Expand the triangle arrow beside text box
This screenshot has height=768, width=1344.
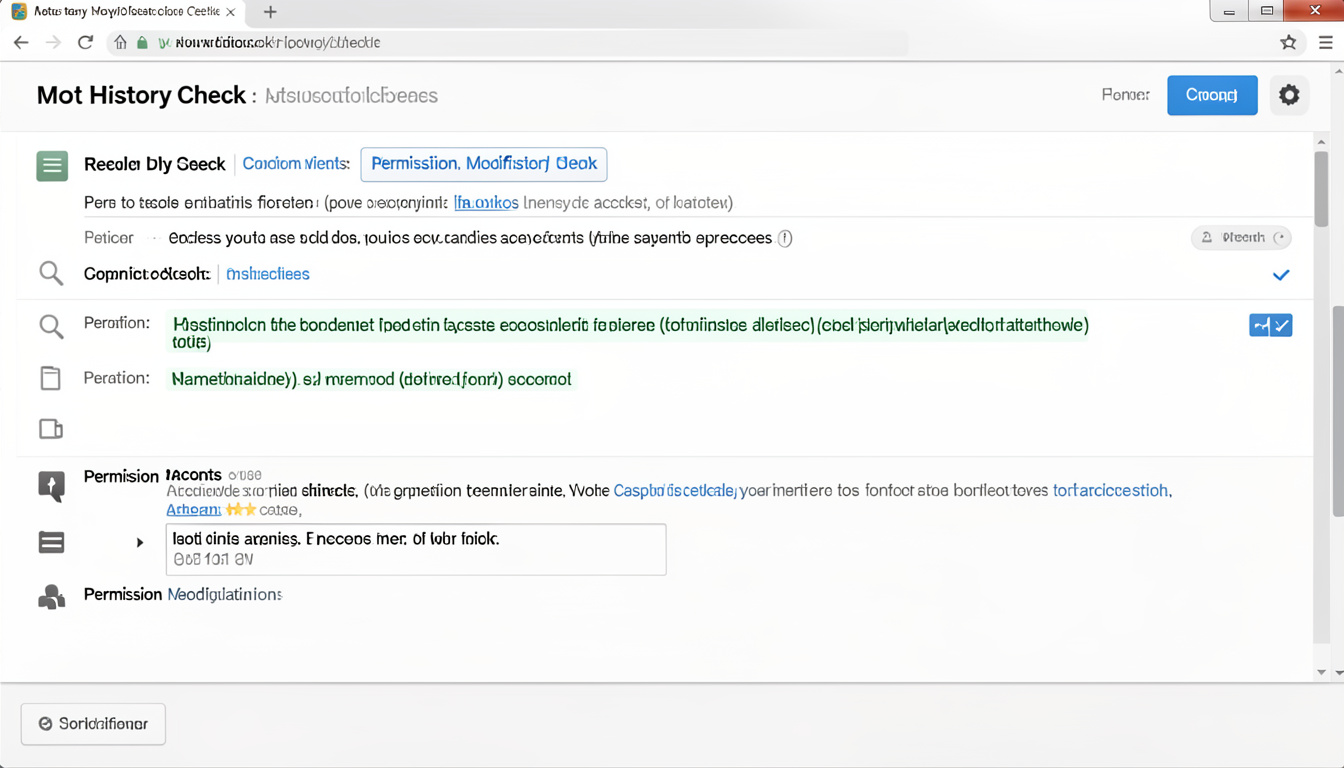pos(140,542)
